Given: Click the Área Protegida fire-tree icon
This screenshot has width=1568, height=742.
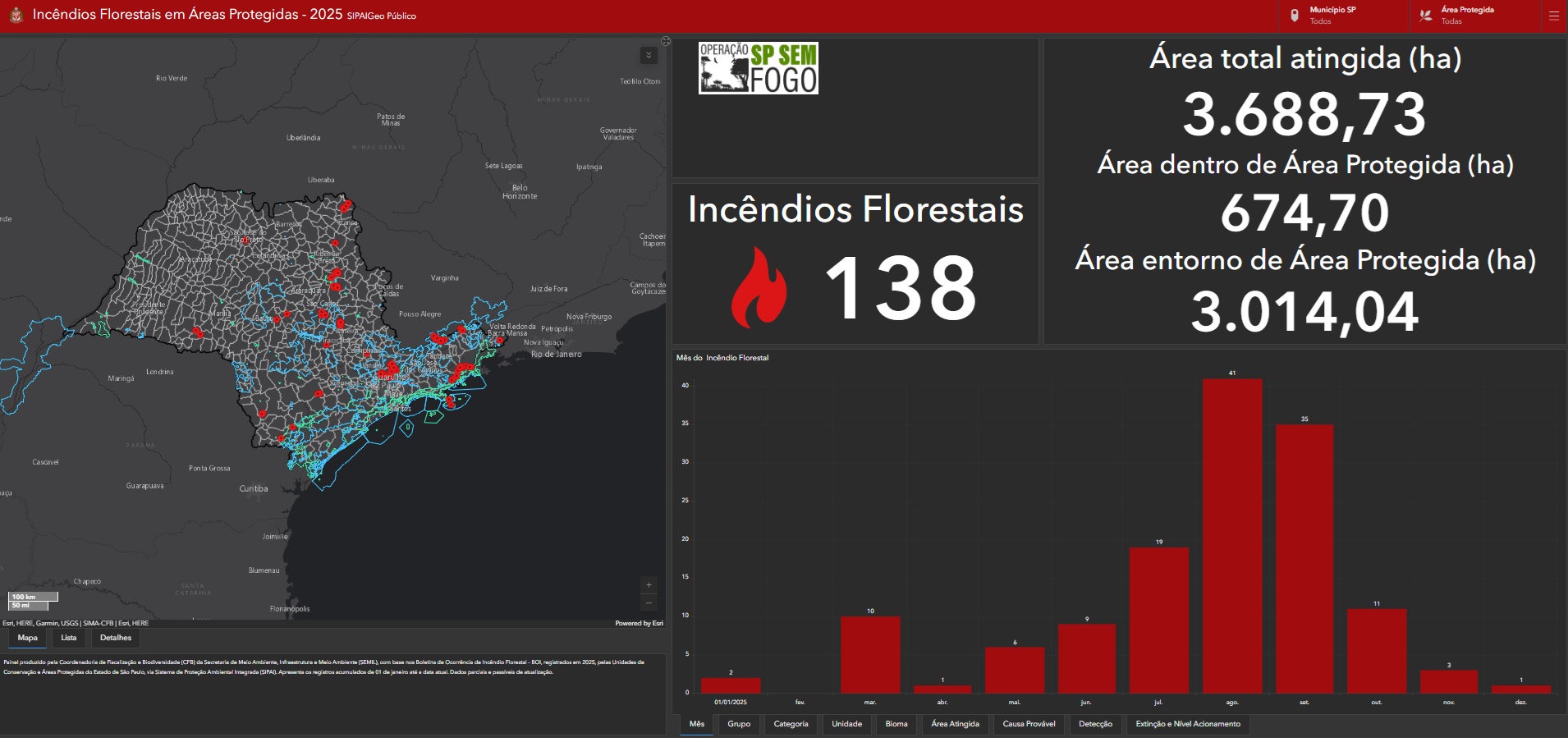Looking at the screenshot, I should click(x=1426, y=16).
